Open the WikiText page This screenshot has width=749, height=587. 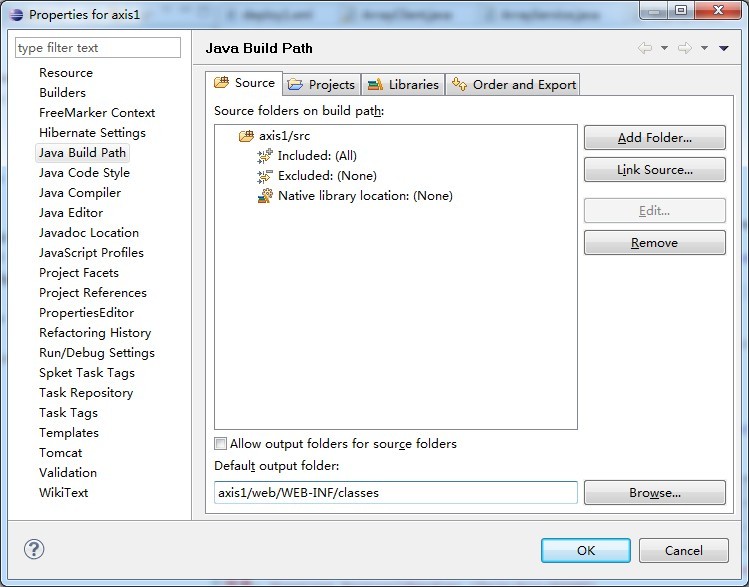pos(64,493)
